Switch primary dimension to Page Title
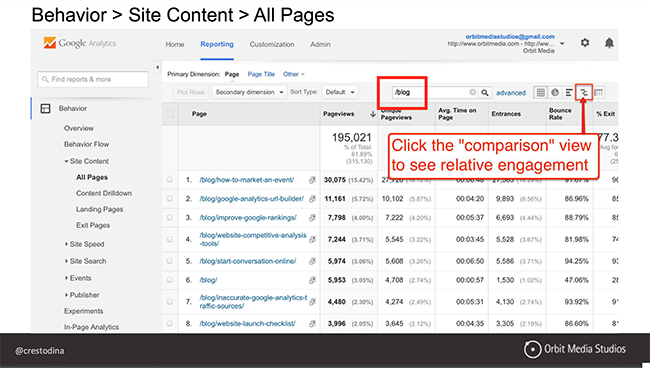This screenshot has width=650, height=368. click(x=261, y=74)
